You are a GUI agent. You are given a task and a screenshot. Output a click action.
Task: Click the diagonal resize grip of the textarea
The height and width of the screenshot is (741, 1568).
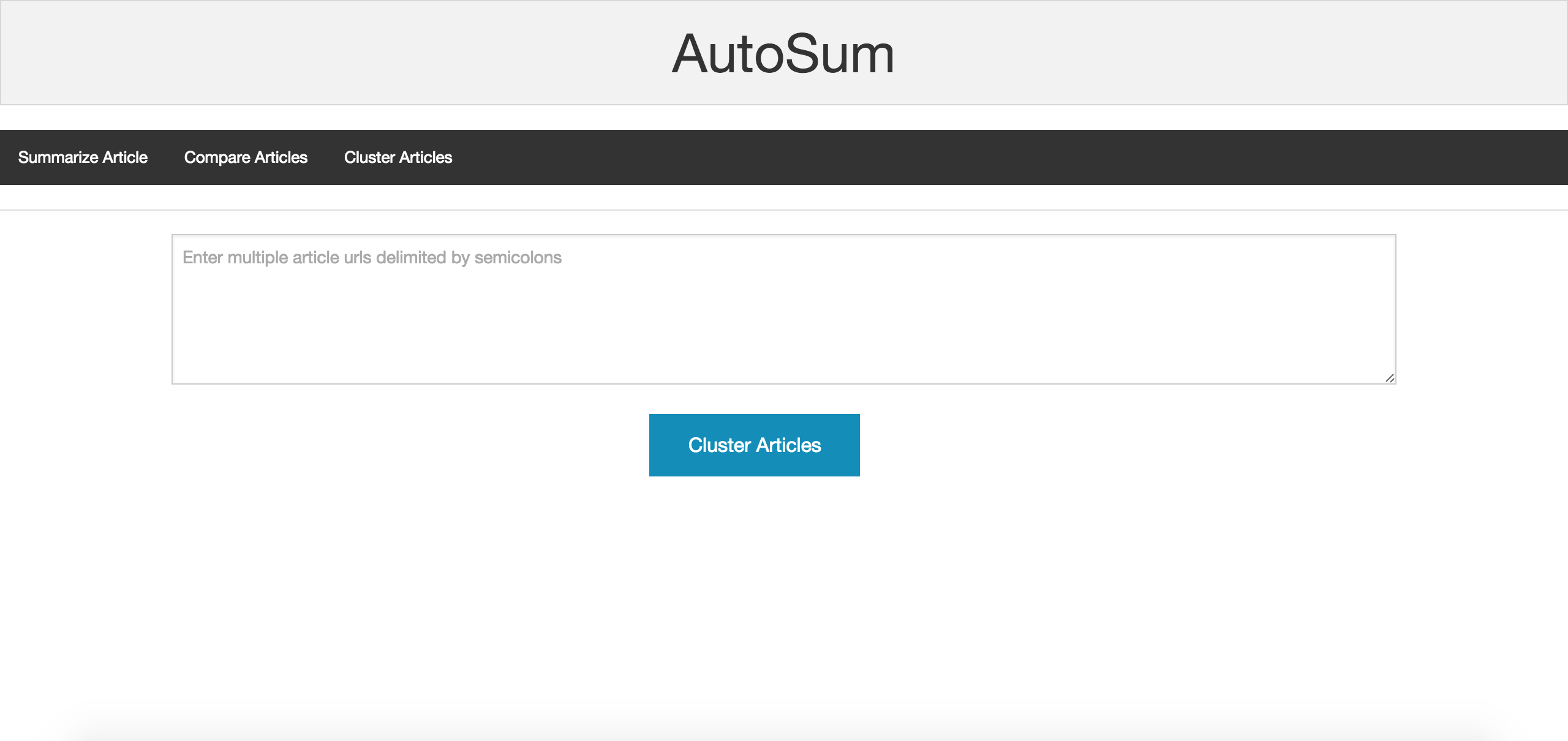1389,378
